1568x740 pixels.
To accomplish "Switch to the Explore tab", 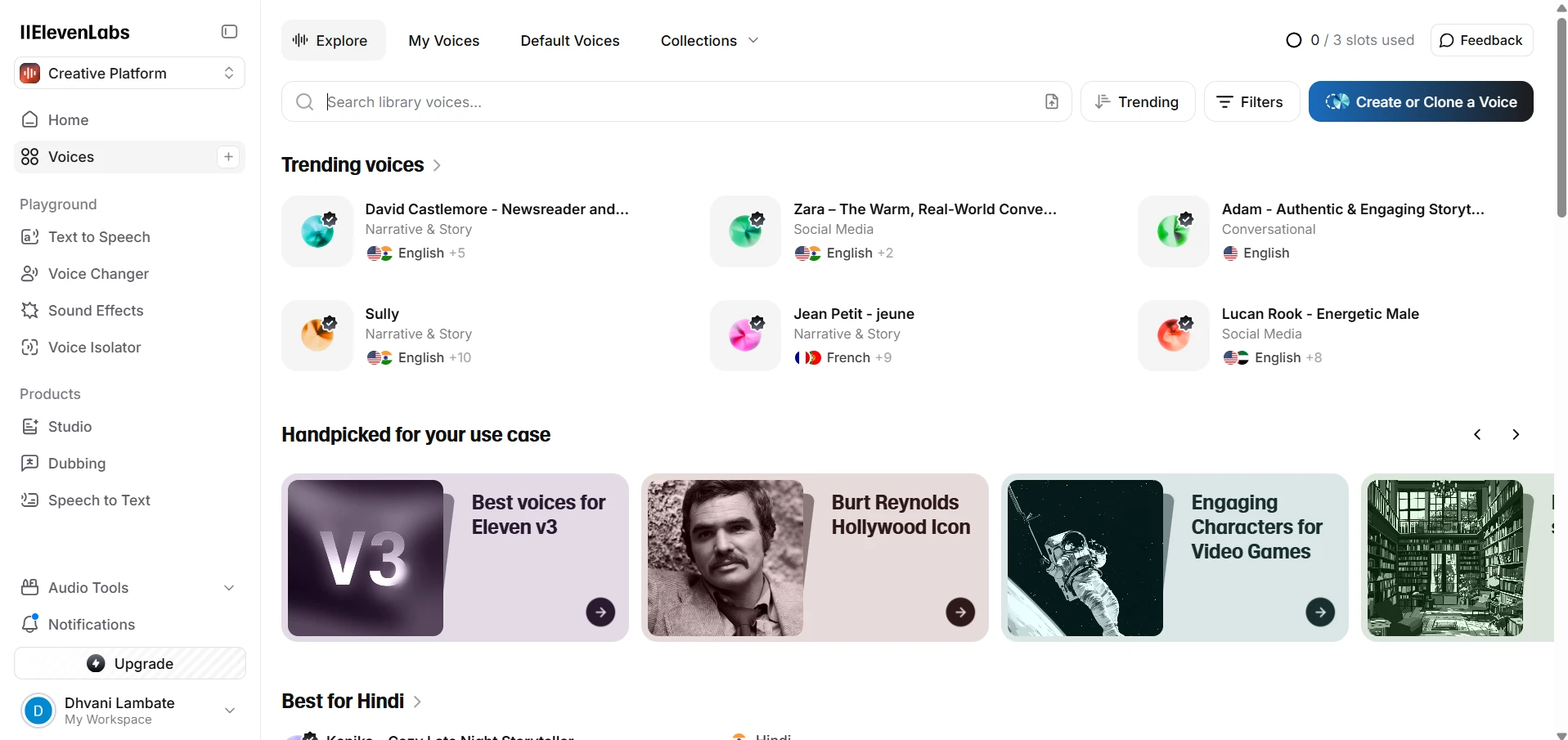I will (x=333, y=41).
